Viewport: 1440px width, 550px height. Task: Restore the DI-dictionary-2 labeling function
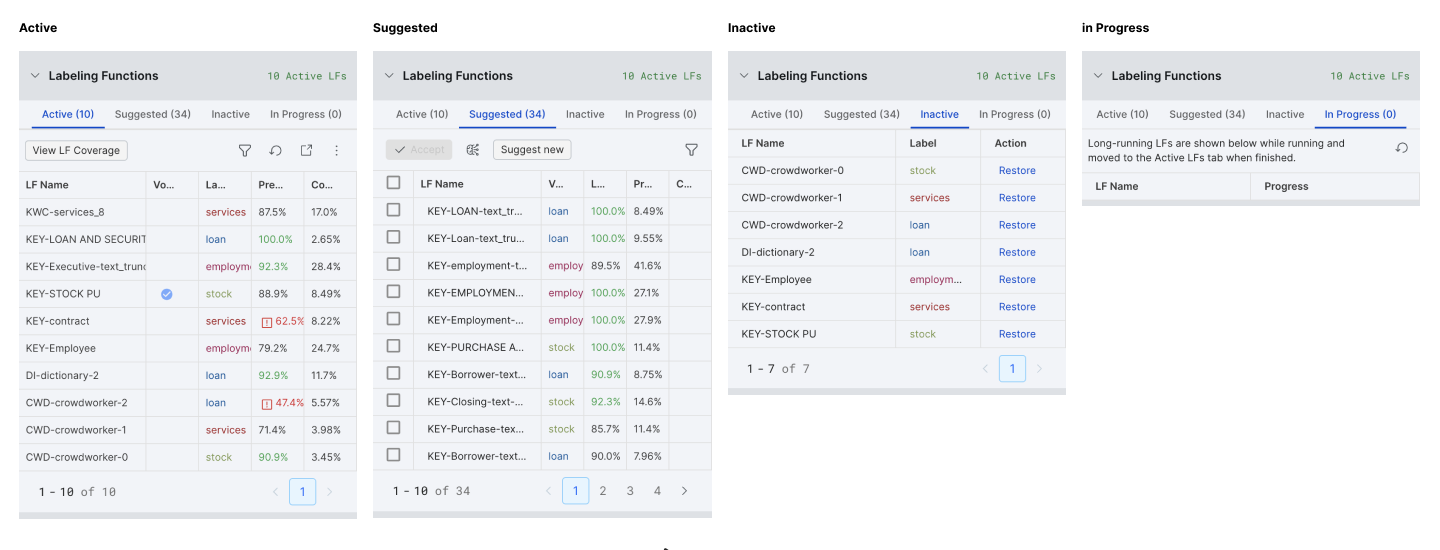click(x=1017, y=253)
